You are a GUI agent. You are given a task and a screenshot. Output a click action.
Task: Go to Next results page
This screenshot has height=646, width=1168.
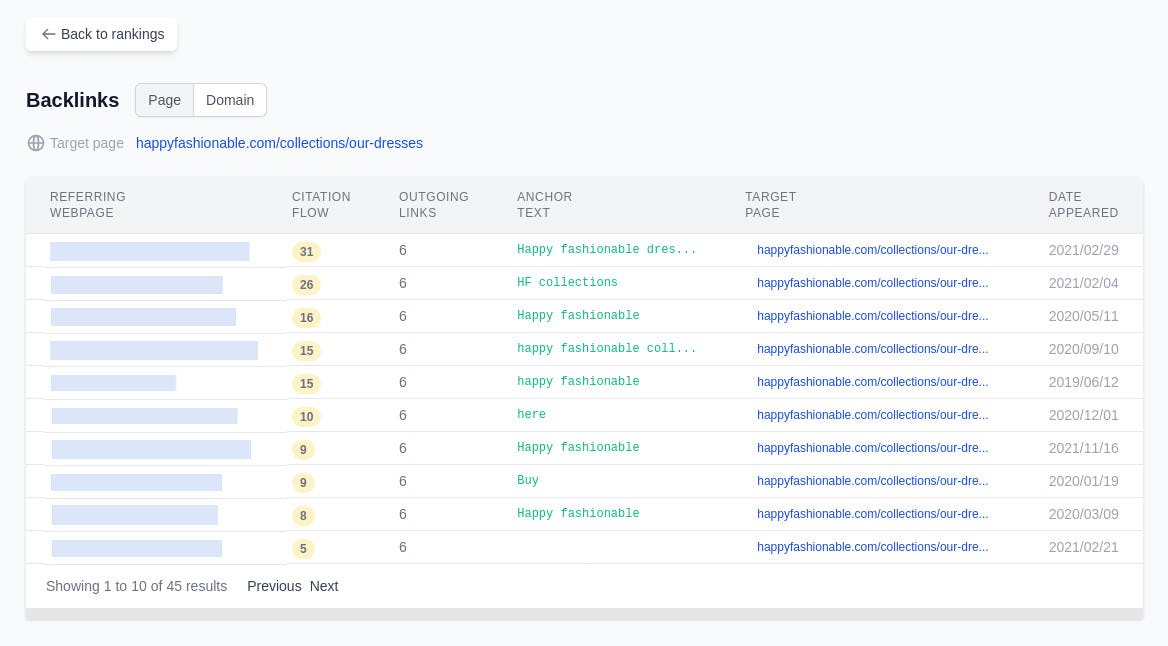pos(324,586)
